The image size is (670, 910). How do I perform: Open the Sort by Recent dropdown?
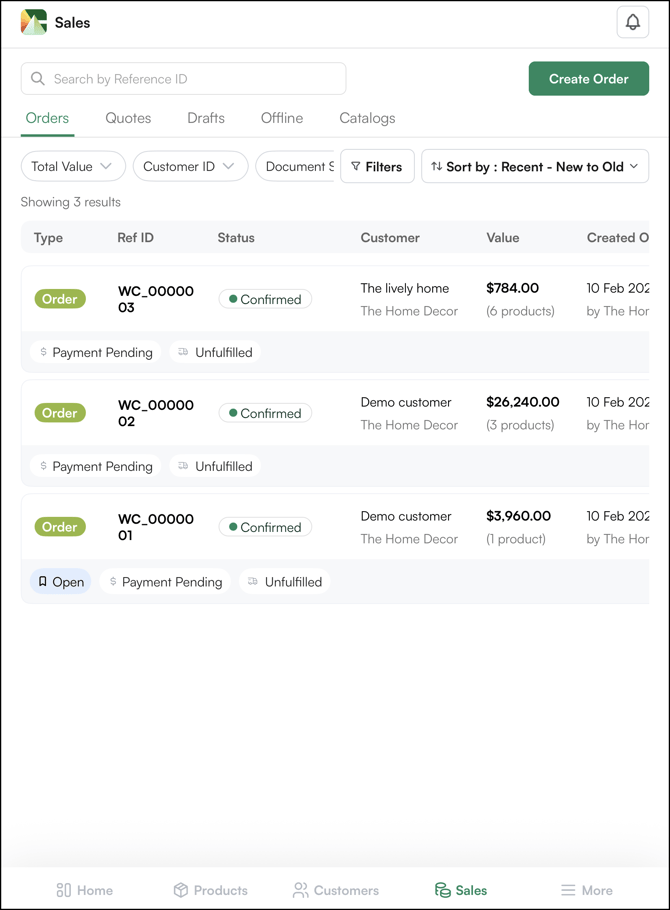[535, 167]
